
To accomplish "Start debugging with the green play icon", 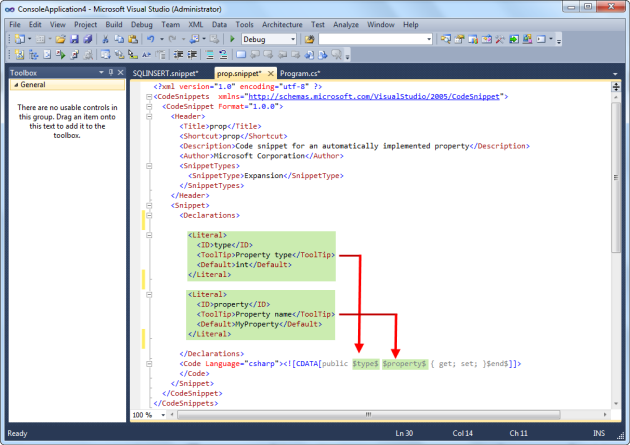I will [x=232, y=39].
